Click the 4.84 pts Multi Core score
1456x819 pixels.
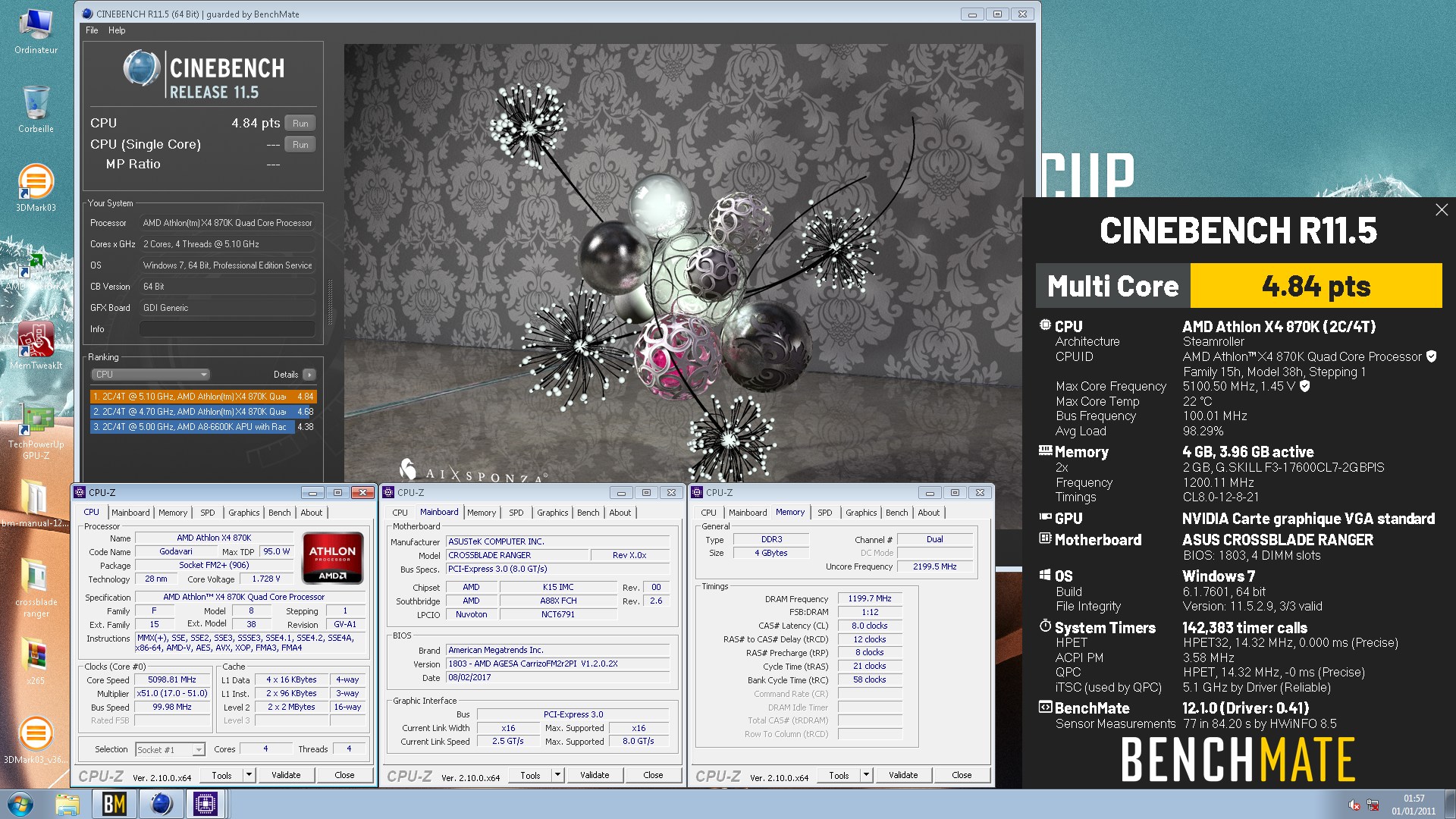point(1316,286)
